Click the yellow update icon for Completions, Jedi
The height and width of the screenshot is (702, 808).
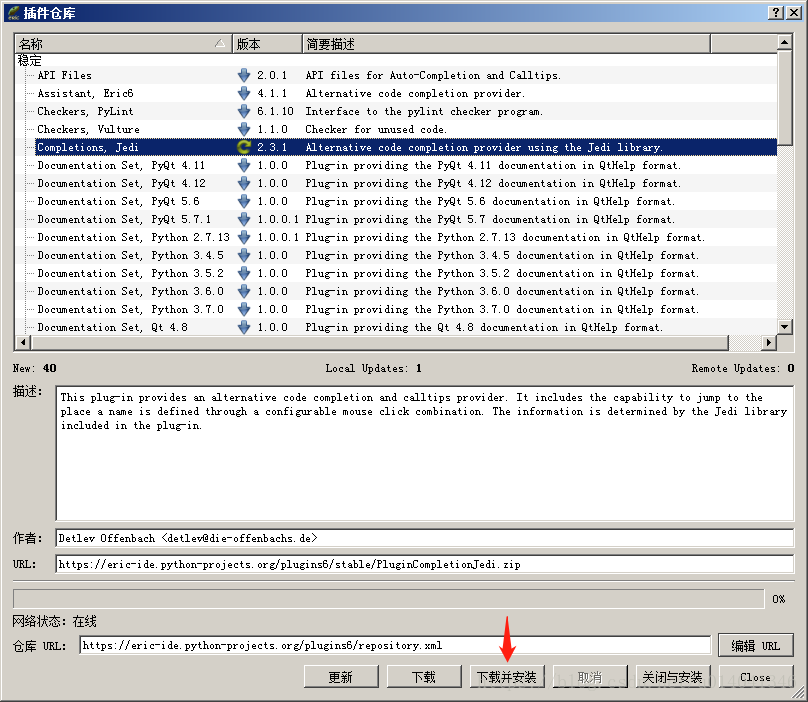point(244,147)
